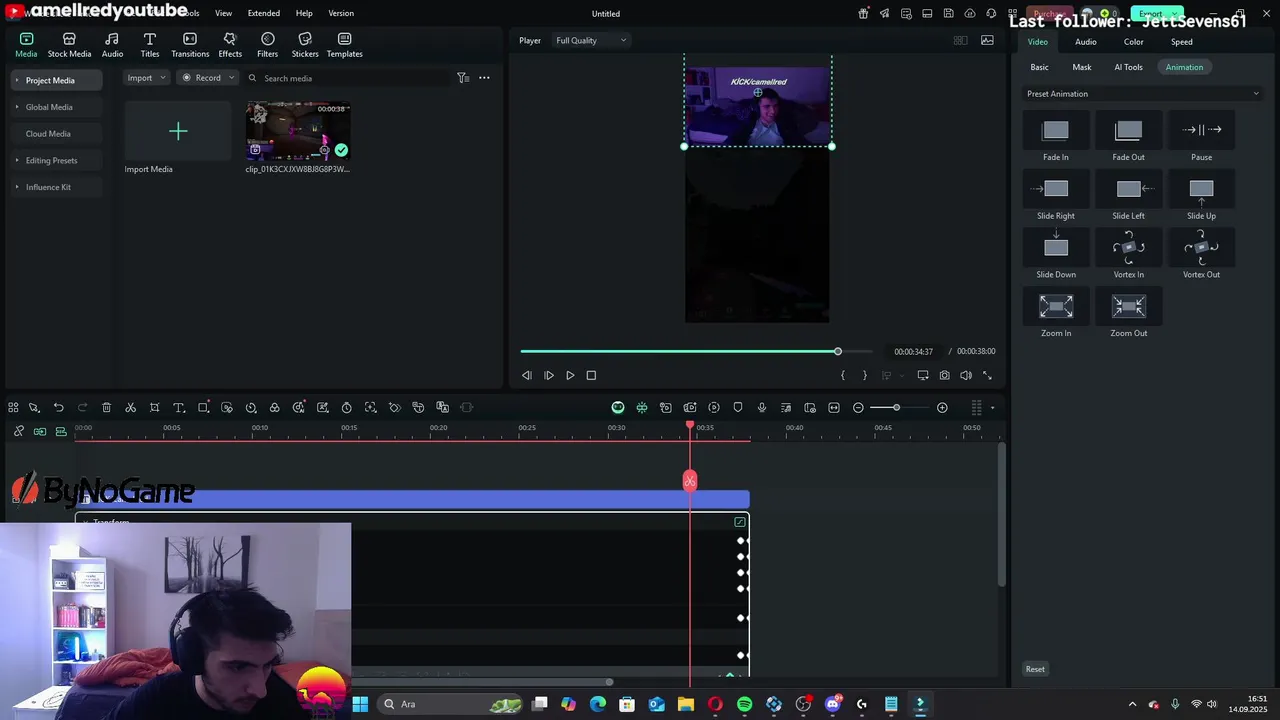The width and height of the screenshot is (1280, 720).
Task: Open Stock Media library
Action: pyautogui.click(x=69, y=45)
